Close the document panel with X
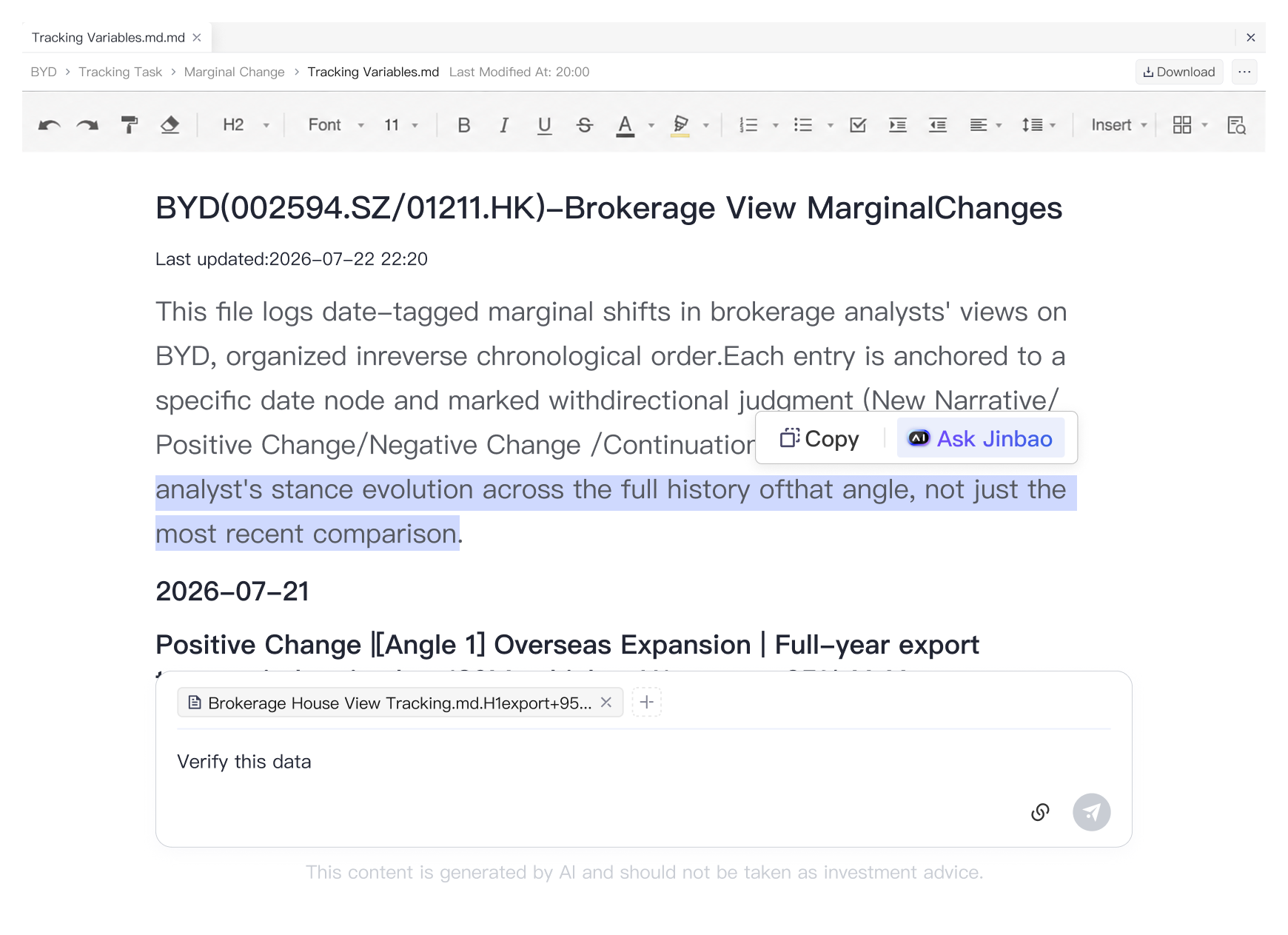 [x=1251, y=38]
